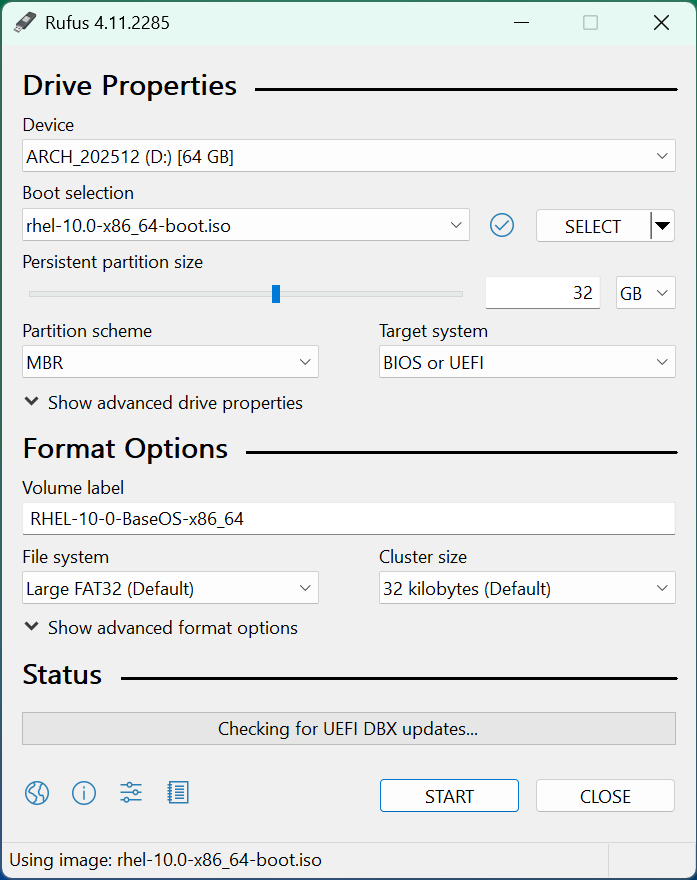Screen dimensions: 697x880
Task: Open the File system dropdown
Action: click(170, 589)
